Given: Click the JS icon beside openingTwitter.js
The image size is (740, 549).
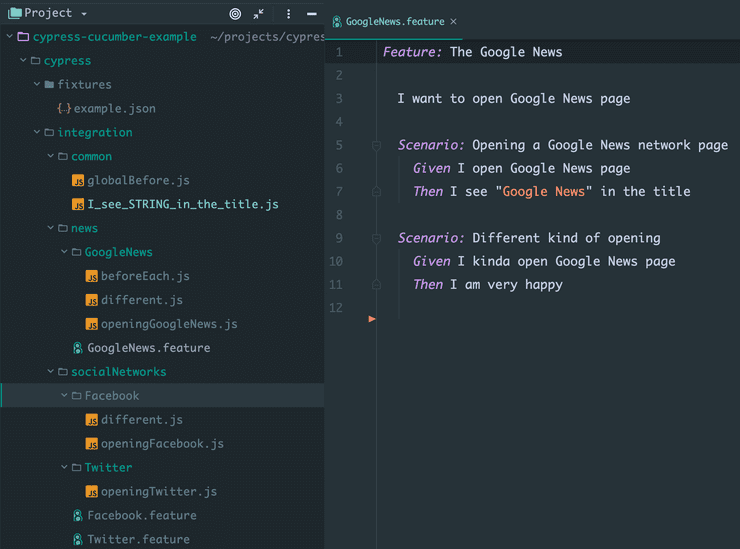Looking at the screenshot, I should click(92, 491).
